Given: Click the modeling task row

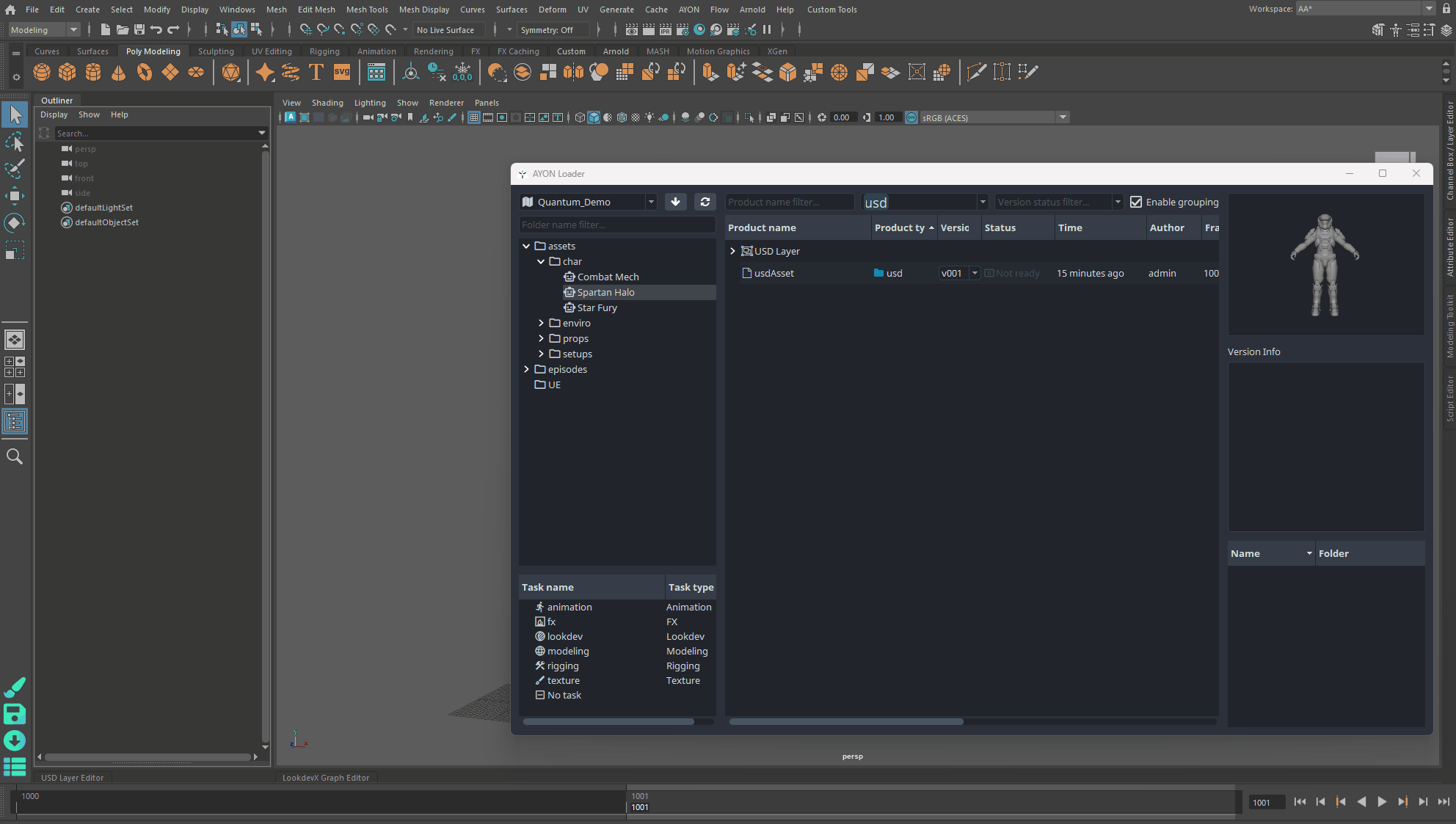Looking at the screenshot, I should pyautogui.click(x=567, y=651).
